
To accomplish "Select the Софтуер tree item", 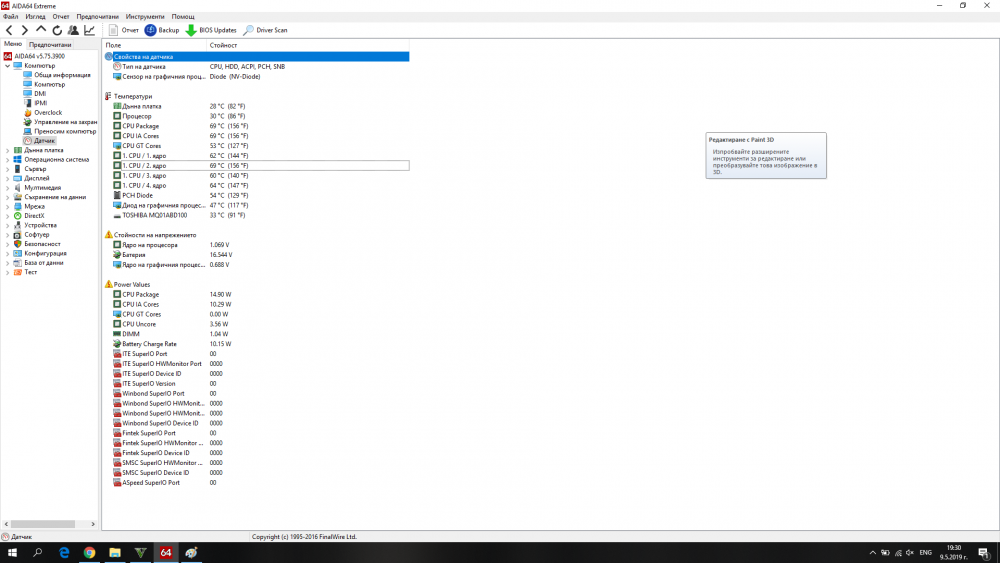I will 31,235.
